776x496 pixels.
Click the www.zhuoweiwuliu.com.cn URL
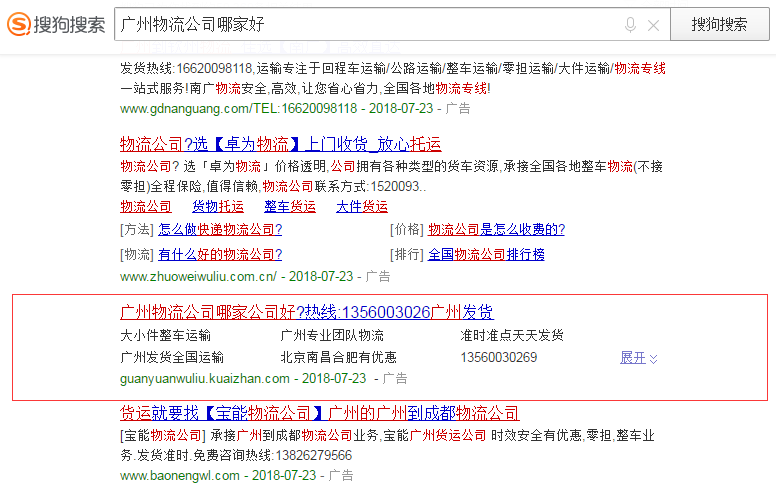click(198, 276)
